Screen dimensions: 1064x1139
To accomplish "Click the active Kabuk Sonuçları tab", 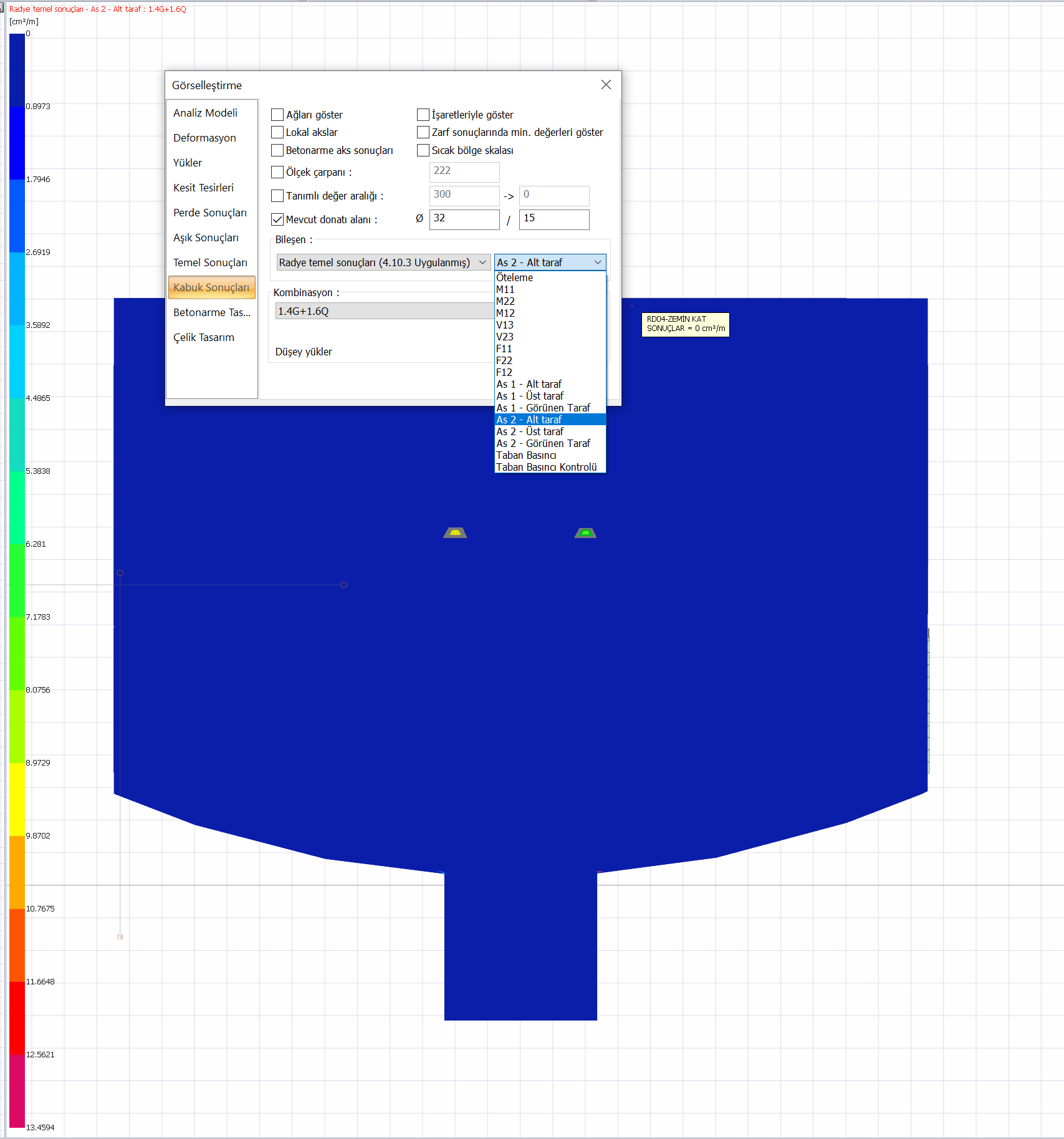I will point(211,287).
